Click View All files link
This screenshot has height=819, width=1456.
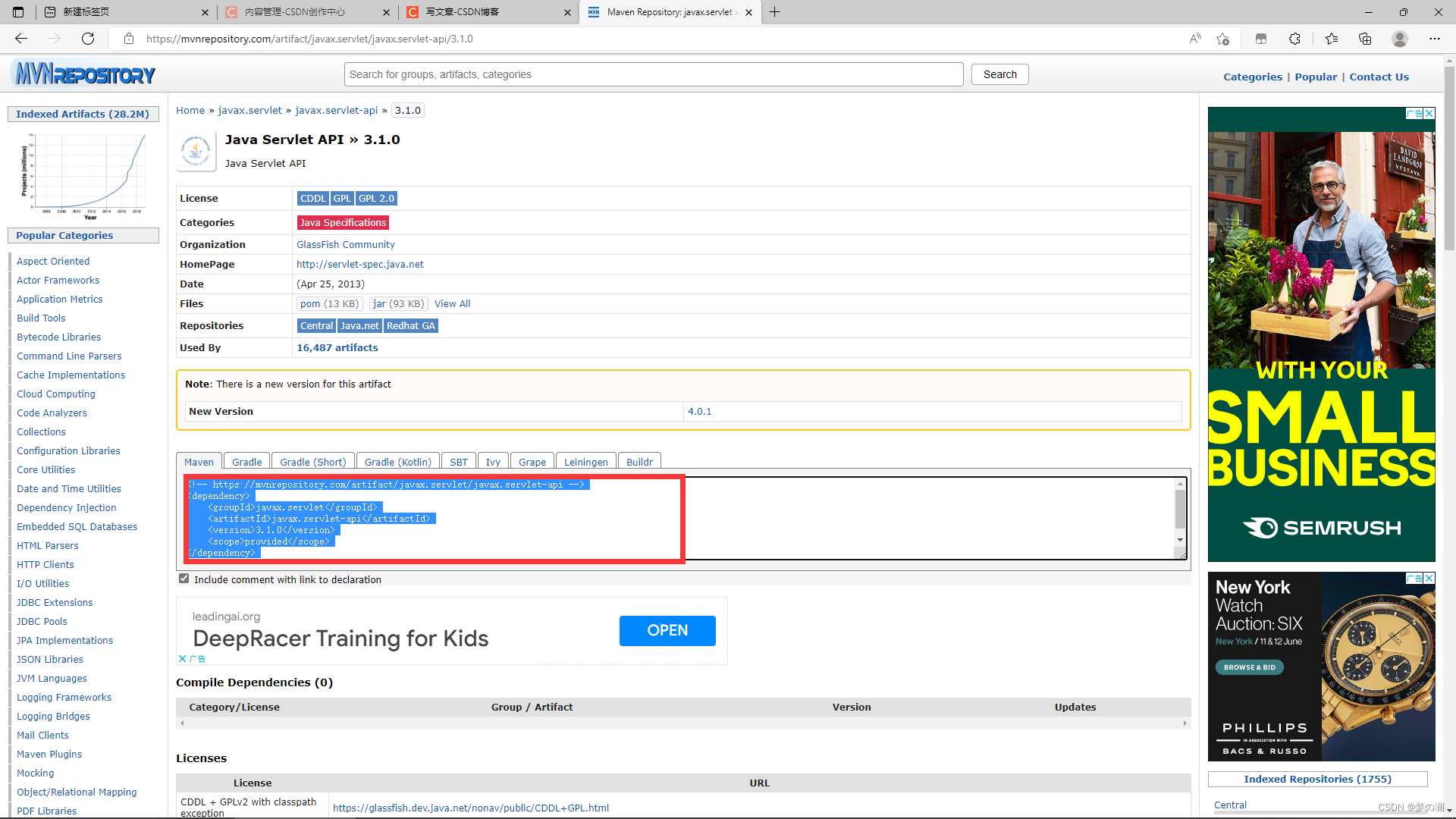point(452,304)
